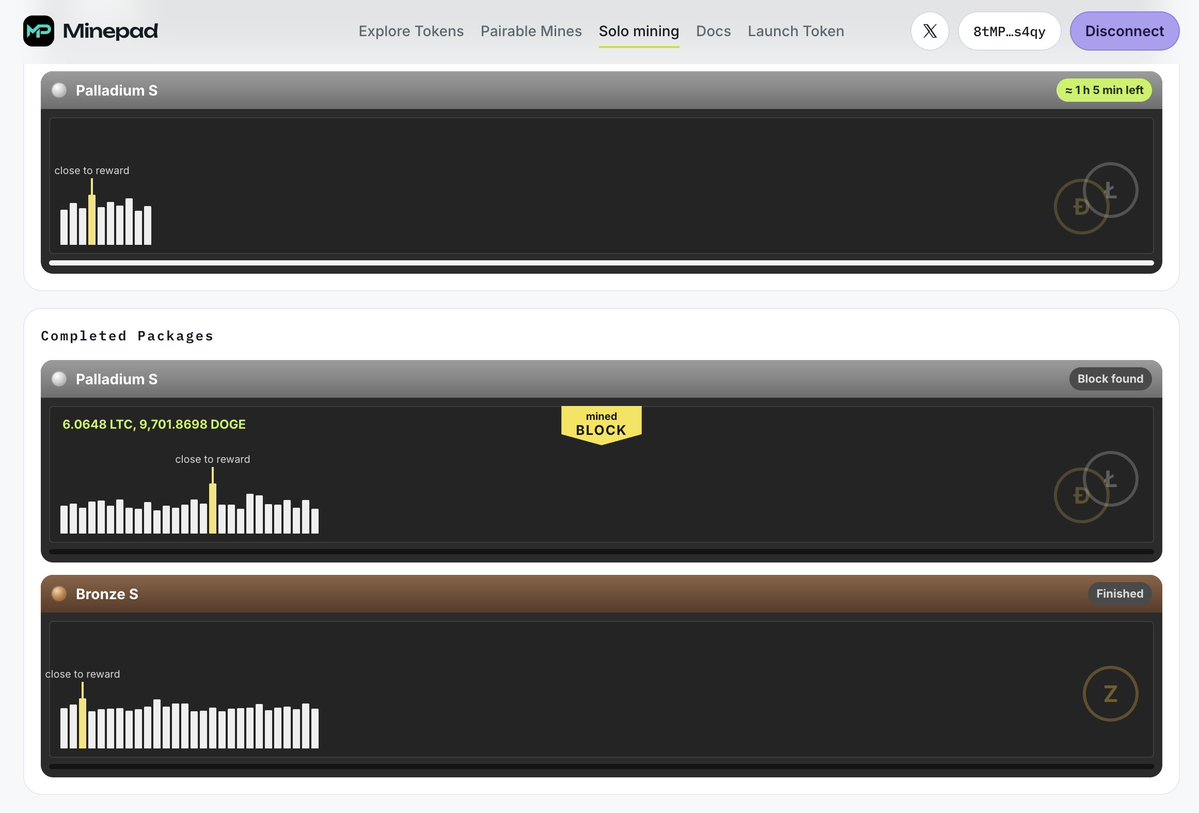The width and height of the screenshot is (1199, 813).
Task: Click the completed Palladium S progress bar
Action: tap(601, 551)
